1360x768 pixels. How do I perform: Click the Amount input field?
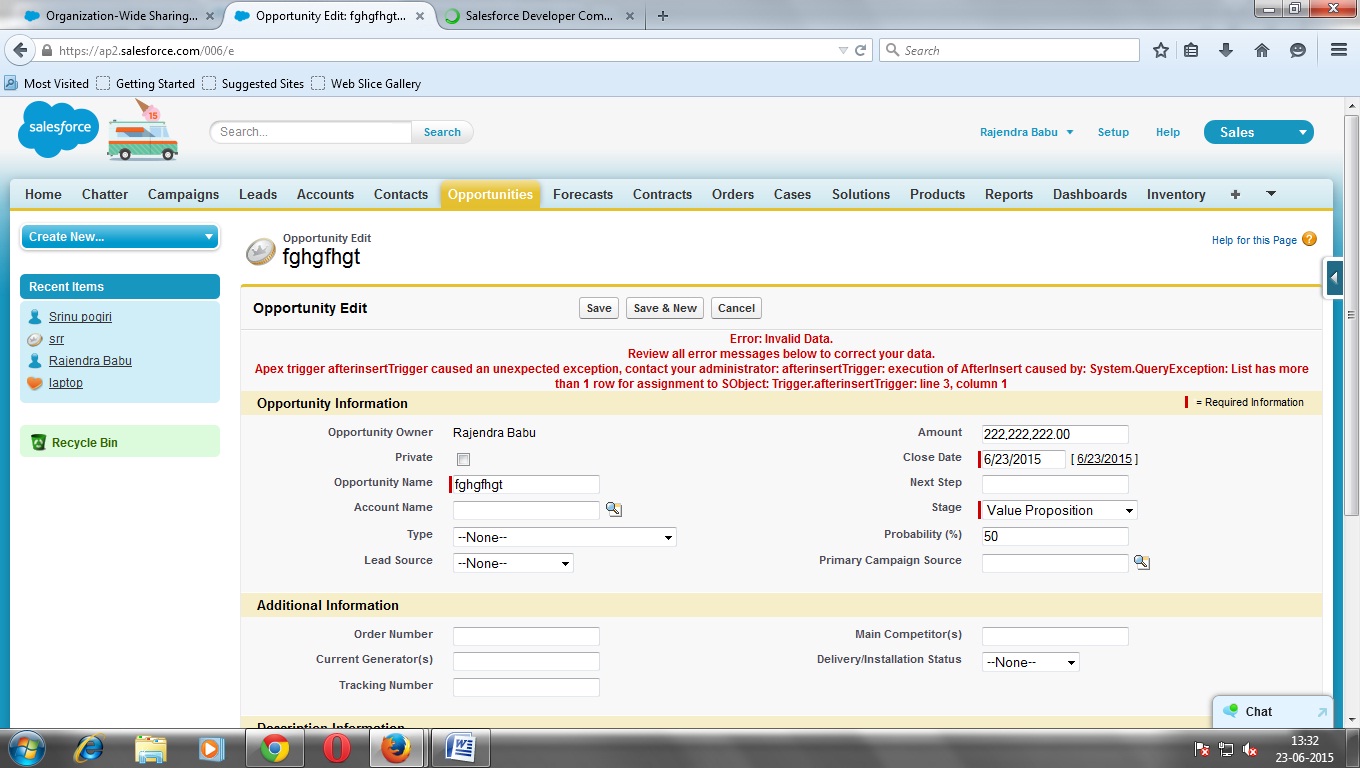click(x=1055, y=434)
